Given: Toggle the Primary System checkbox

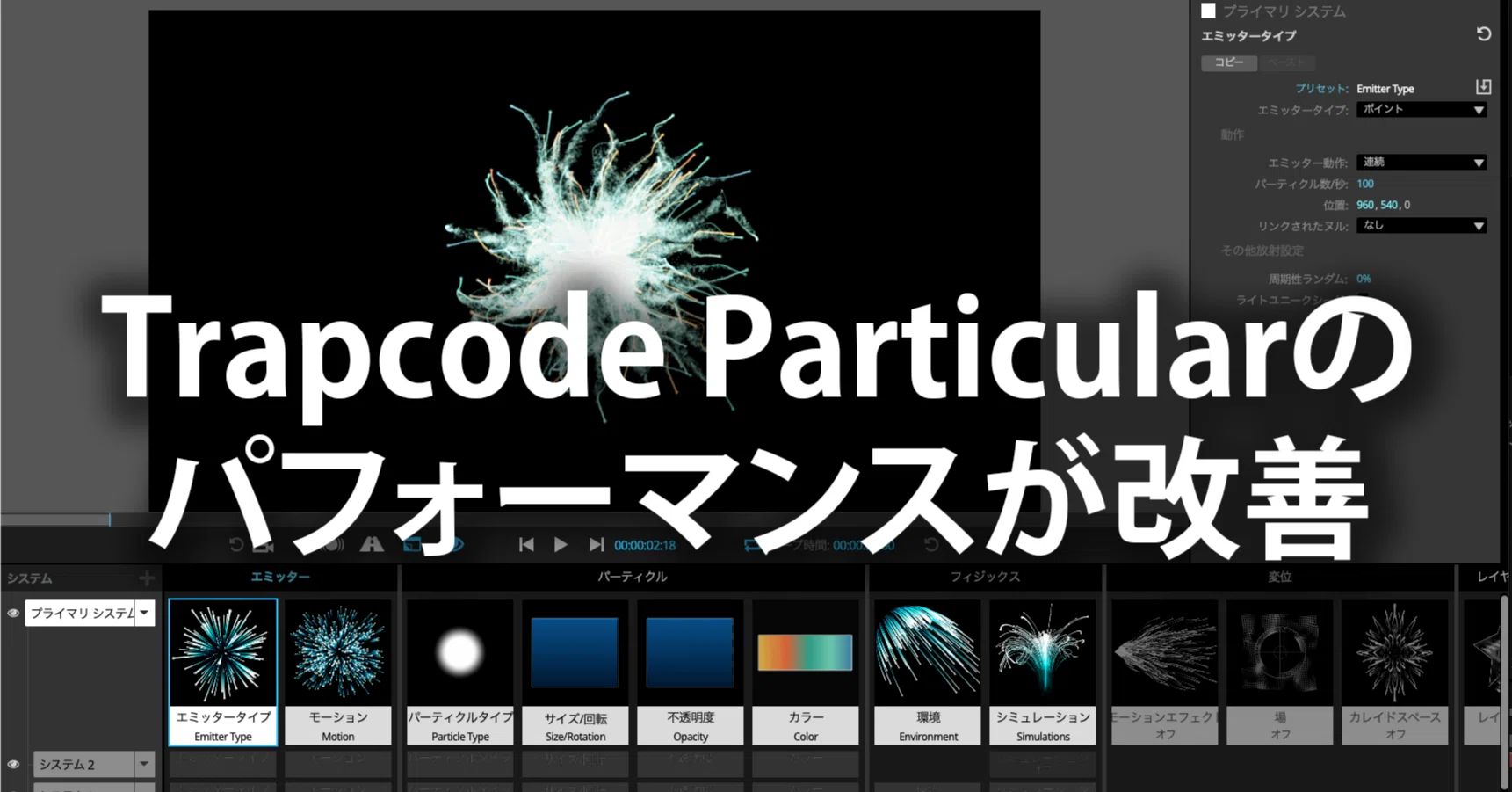Looking at the screenshot, I should (x=1209, y=11).
